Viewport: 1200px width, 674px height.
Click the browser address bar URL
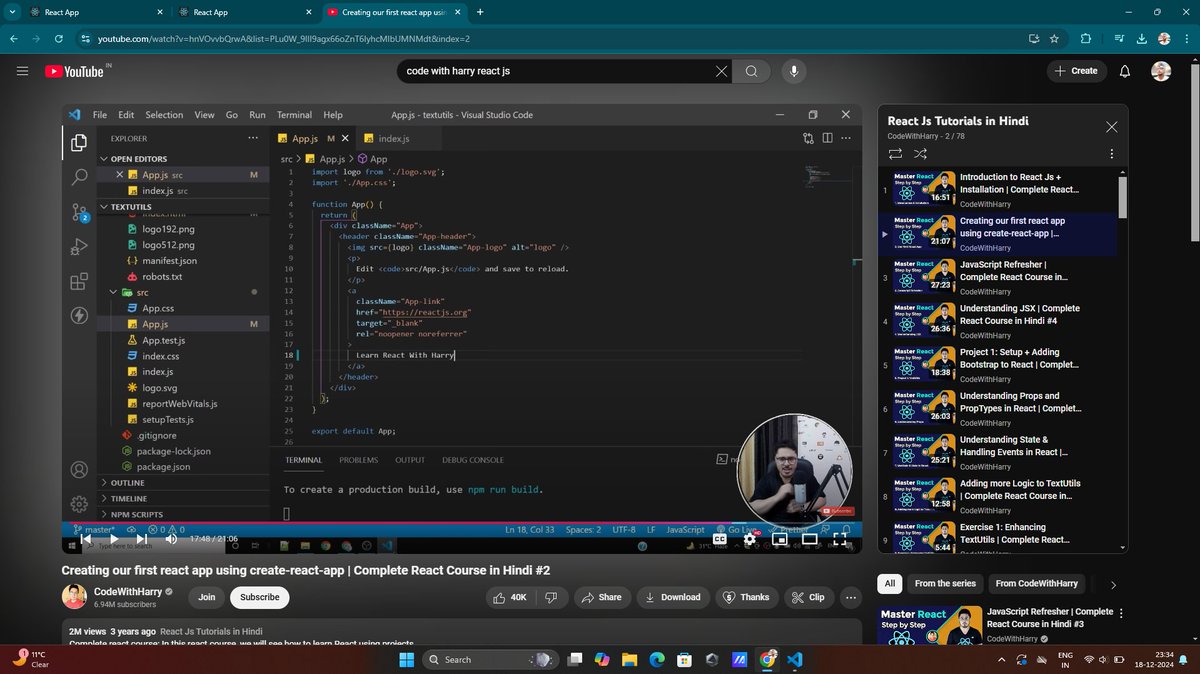[x=284, y=39]
